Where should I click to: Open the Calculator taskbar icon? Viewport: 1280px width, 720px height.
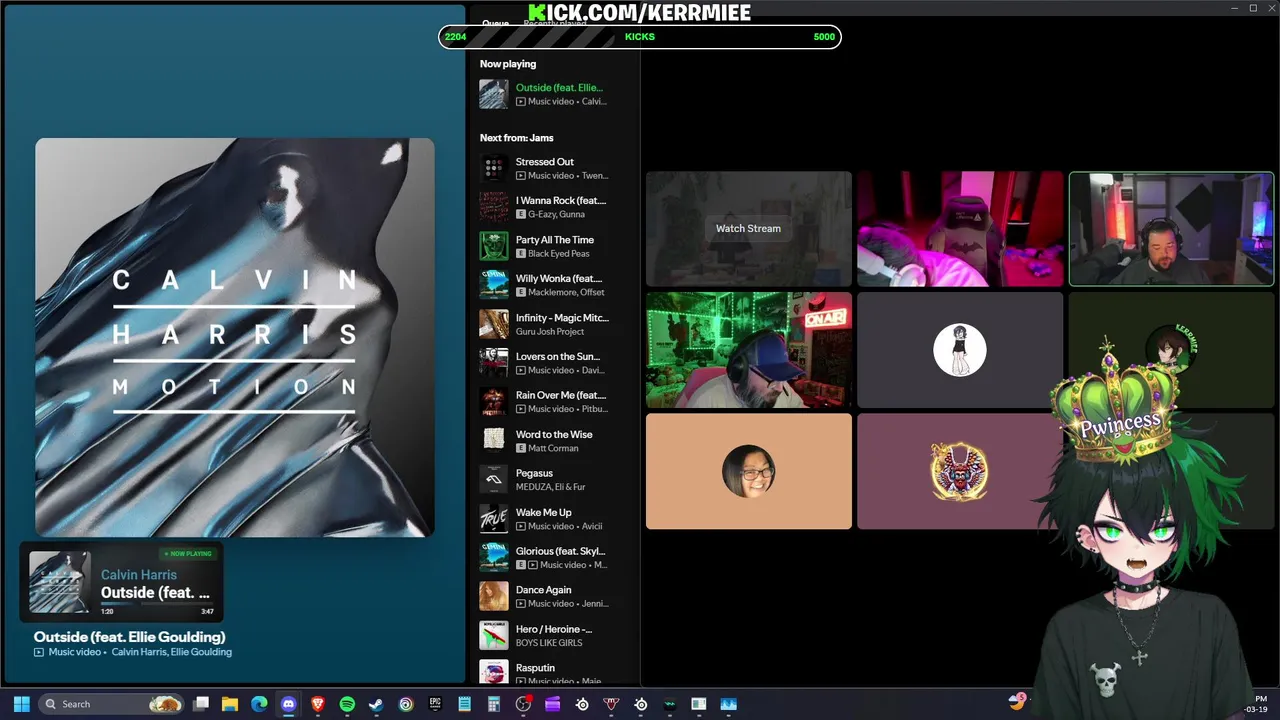(x=494, y=704)
